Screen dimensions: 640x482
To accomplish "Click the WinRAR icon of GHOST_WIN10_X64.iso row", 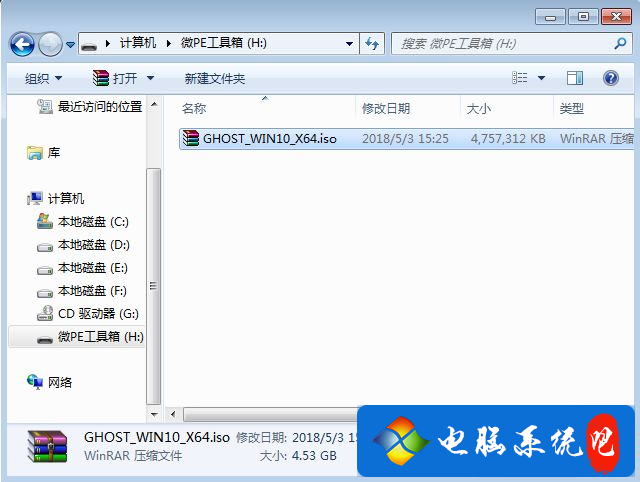I will tap(191, 138).
